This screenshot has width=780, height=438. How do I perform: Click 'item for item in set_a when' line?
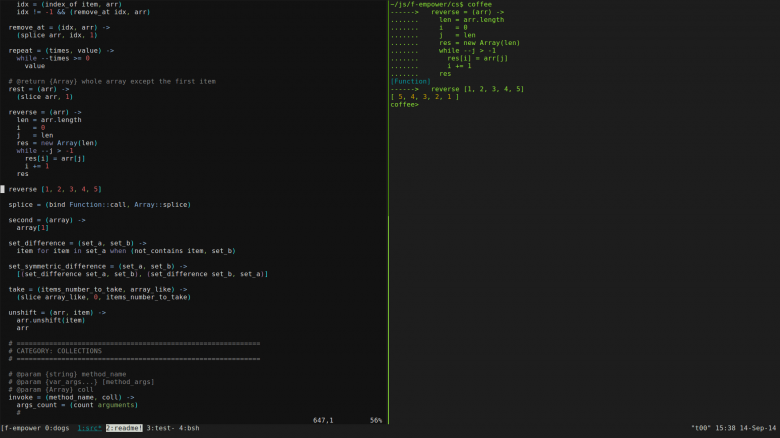click(126, 251)
